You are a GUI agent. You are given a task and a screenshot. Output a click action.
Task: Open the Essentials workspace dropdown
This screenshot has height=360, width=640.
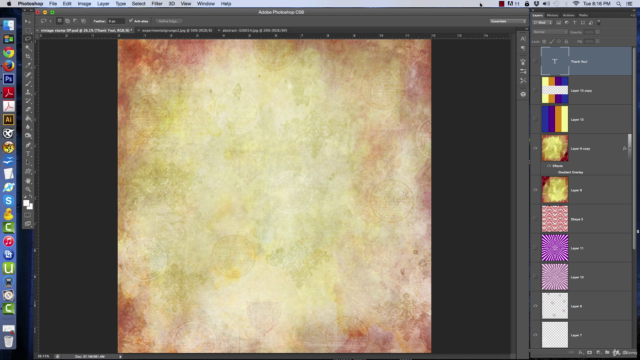click(x=508, y=21)
